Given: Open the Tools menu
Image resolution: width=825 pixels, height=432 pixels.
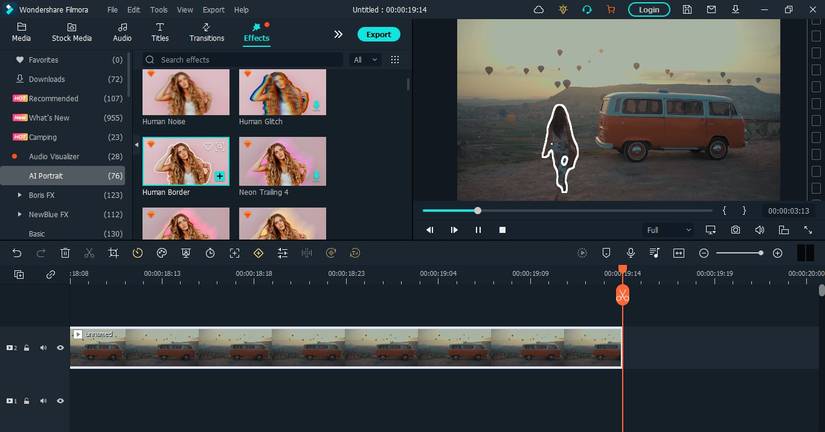Looking at the screenshot, I should (x=158, y=9).
